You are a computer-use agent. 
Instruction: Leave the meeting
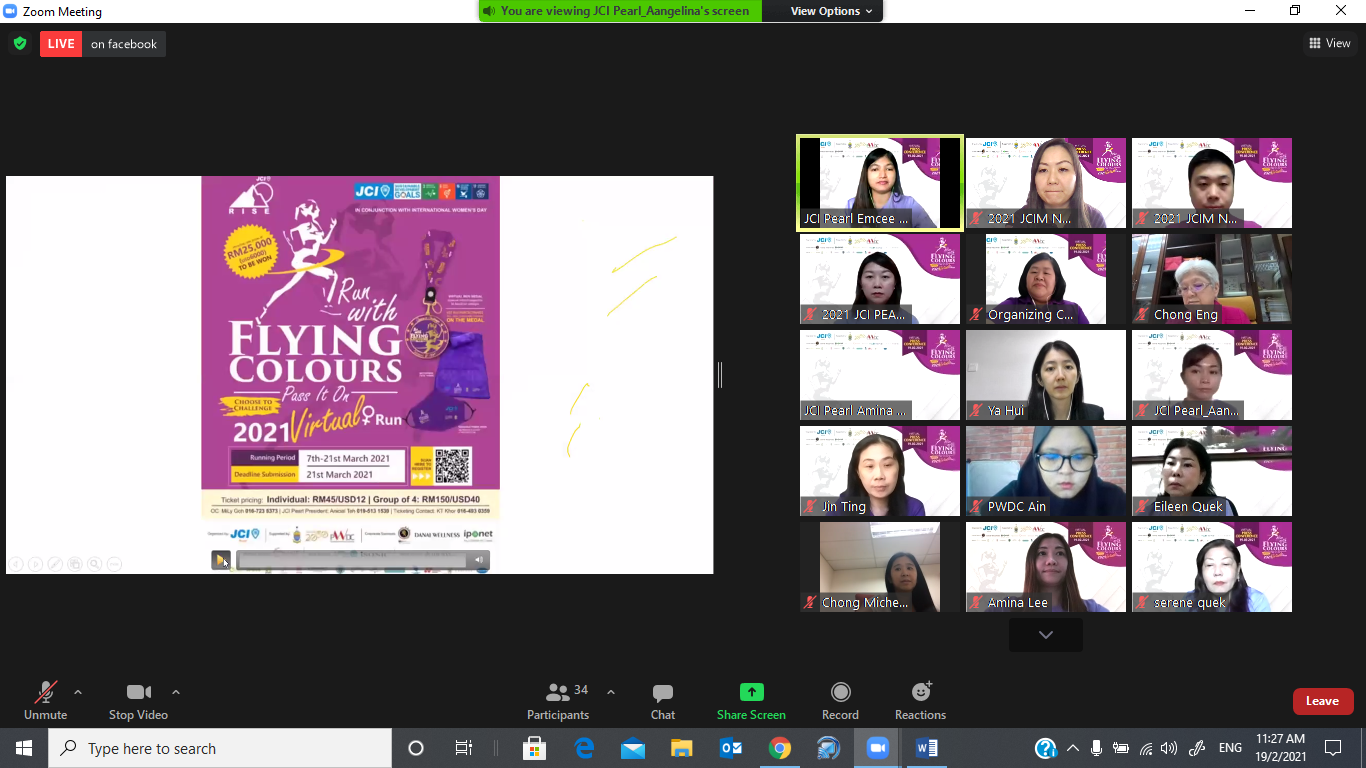click(1322, 701)
